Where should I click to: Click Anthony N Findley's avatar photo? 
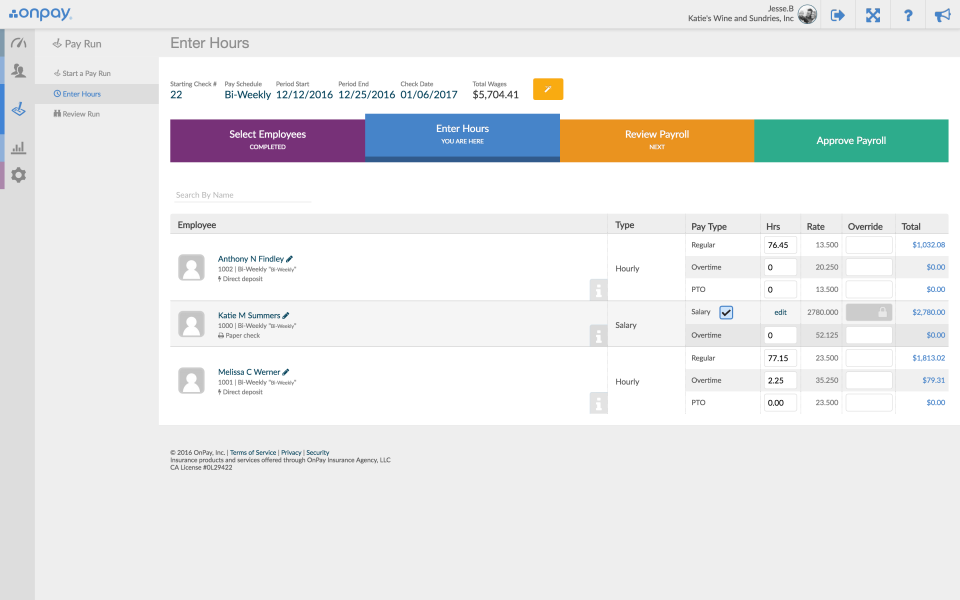pos(191,268)
